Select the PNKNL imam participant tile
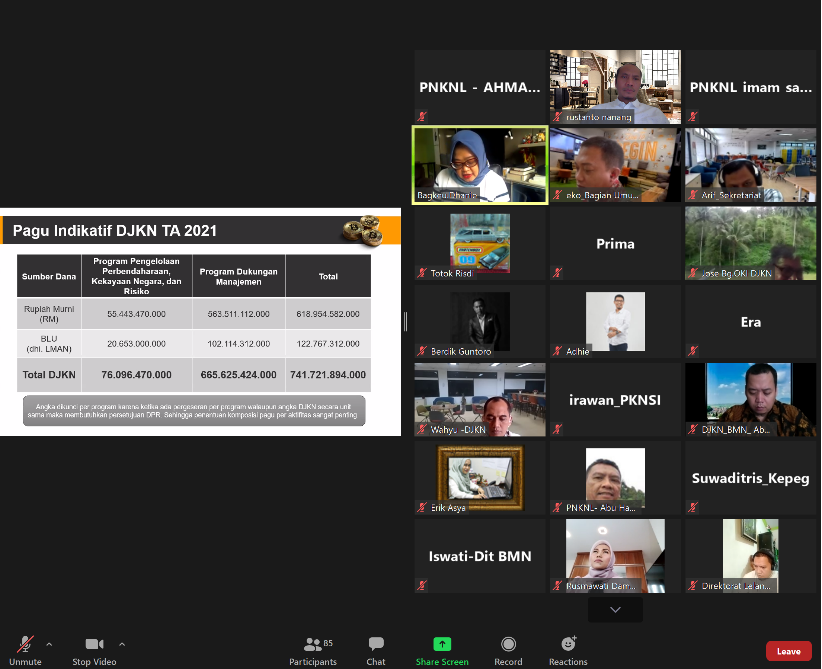Image resolution: width=822 pixels, height=669 pixels. (x=750, y=87)
